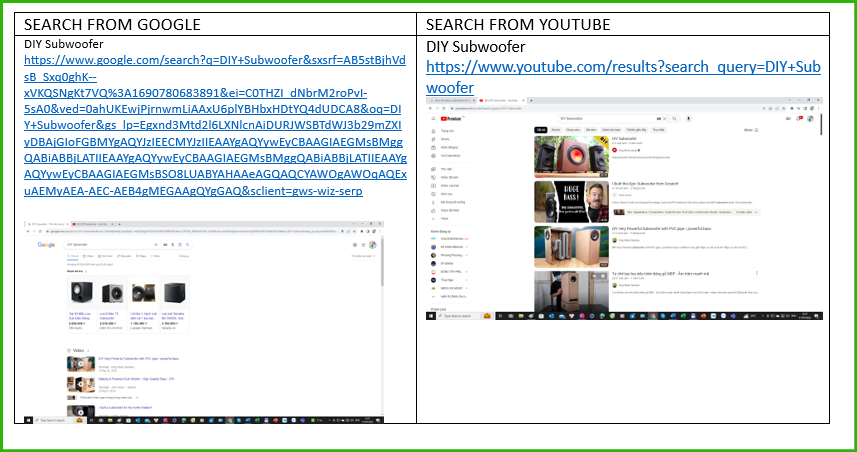The width and height of the screenshot is (857, 452).
Task: Expand the subscriptions list chevron at the sidebar bottom
Action: click(x=433, y=296)
